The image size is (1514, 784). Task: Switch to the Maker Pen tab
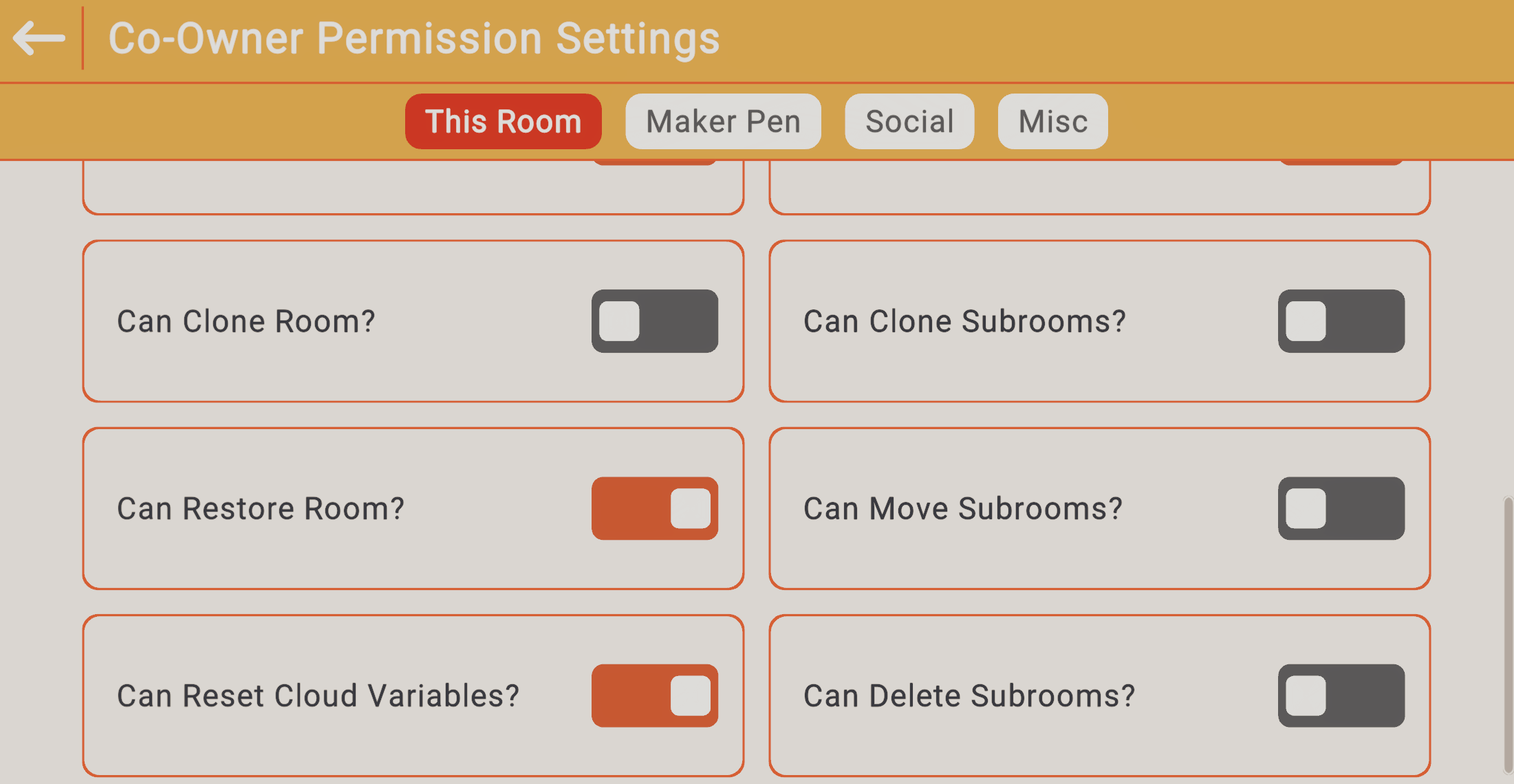pos(723,122)
